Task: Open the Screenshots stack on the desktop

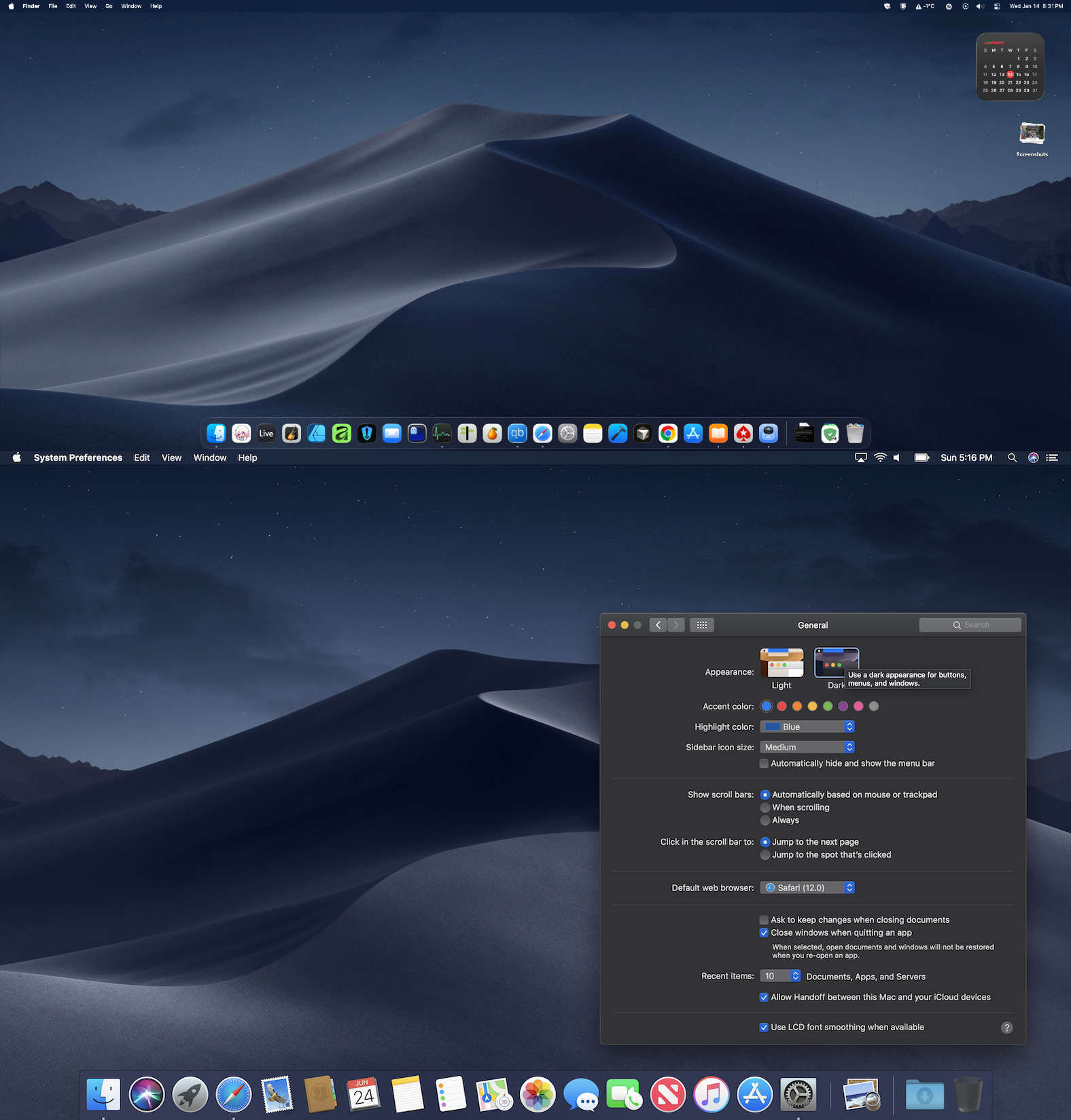Action: coord(1032,134)
